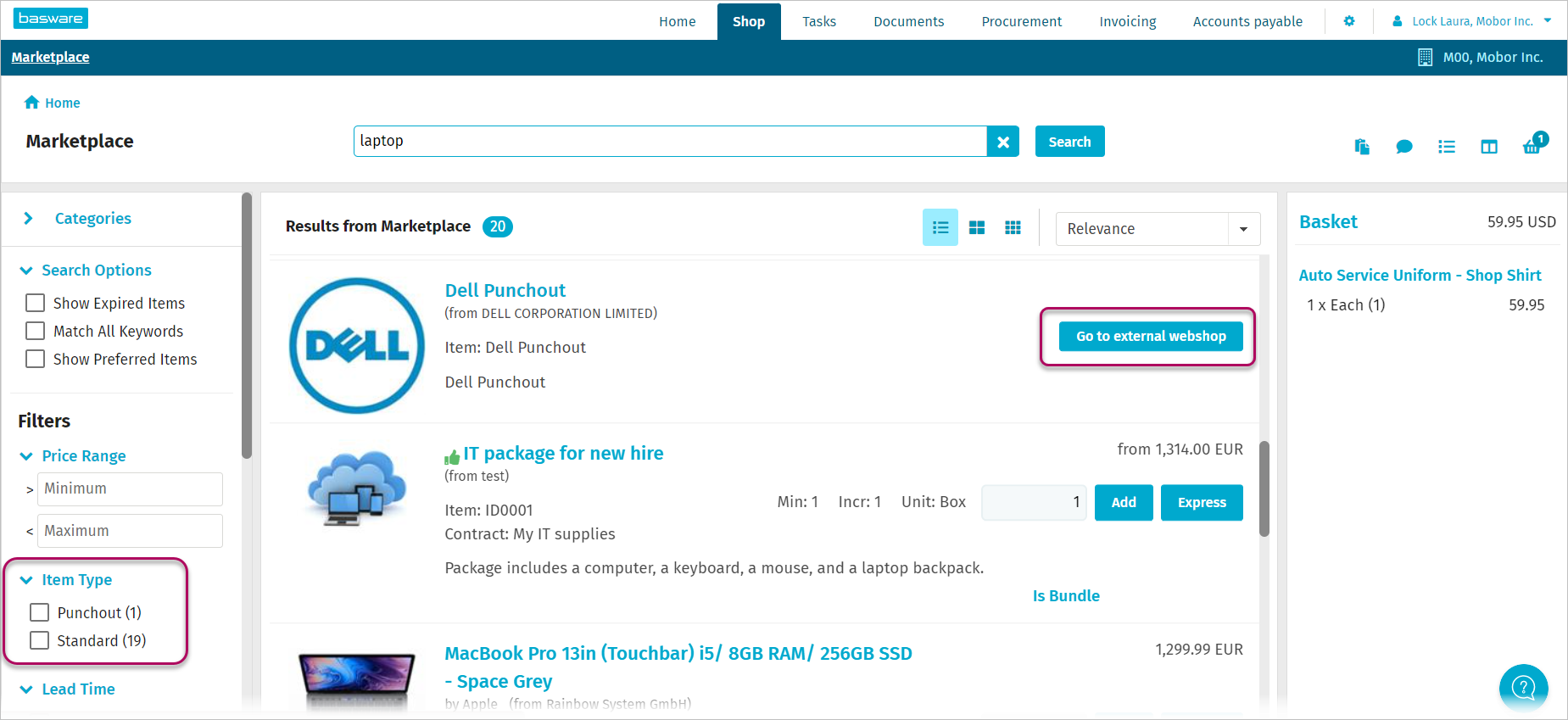Open the Dell Punchout item link

pyautogui.click(x=505, y=291)
